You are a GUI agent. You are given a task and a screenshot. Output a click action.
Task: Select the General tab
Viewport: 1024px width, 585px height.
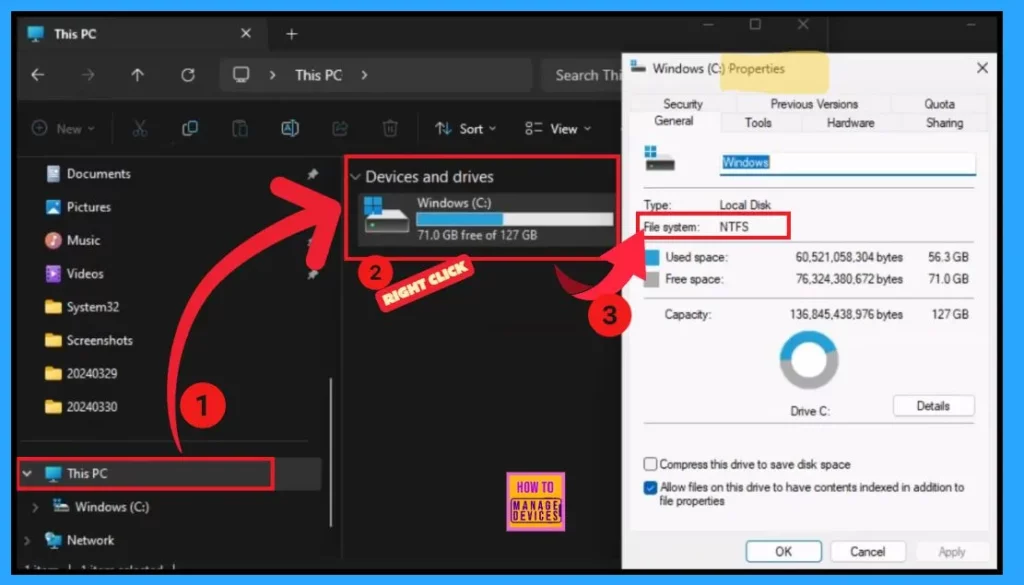674,121
